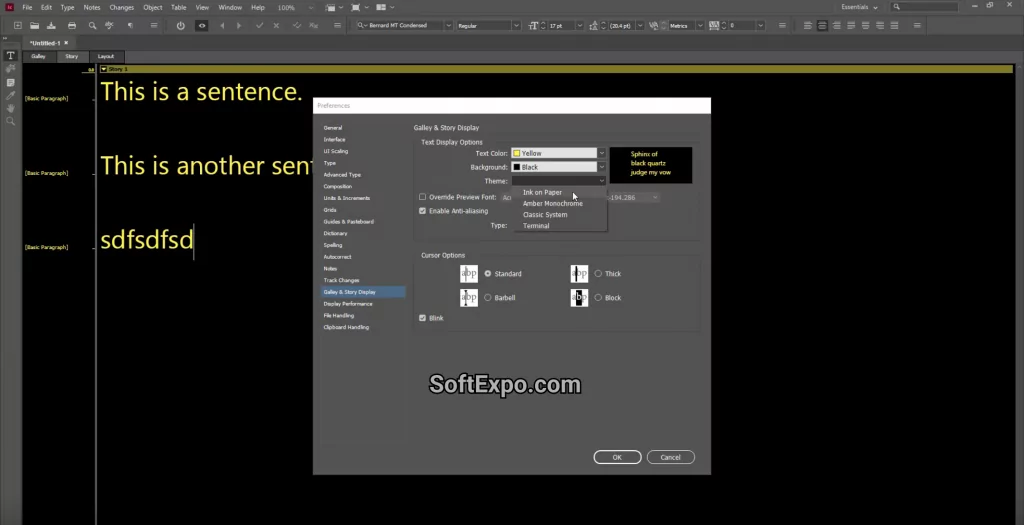Select the Hand tool

[11, 108]
